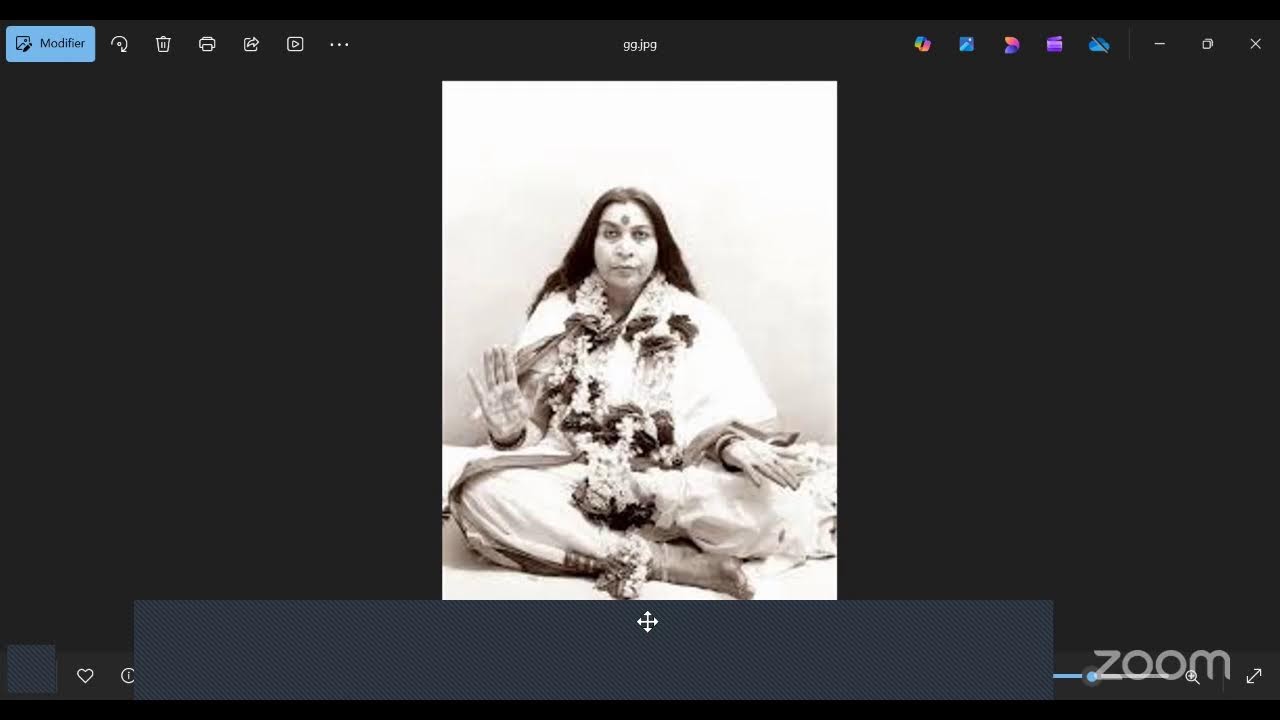
Task: Open the three-dots more options menu
Action: tap(339, 44)
